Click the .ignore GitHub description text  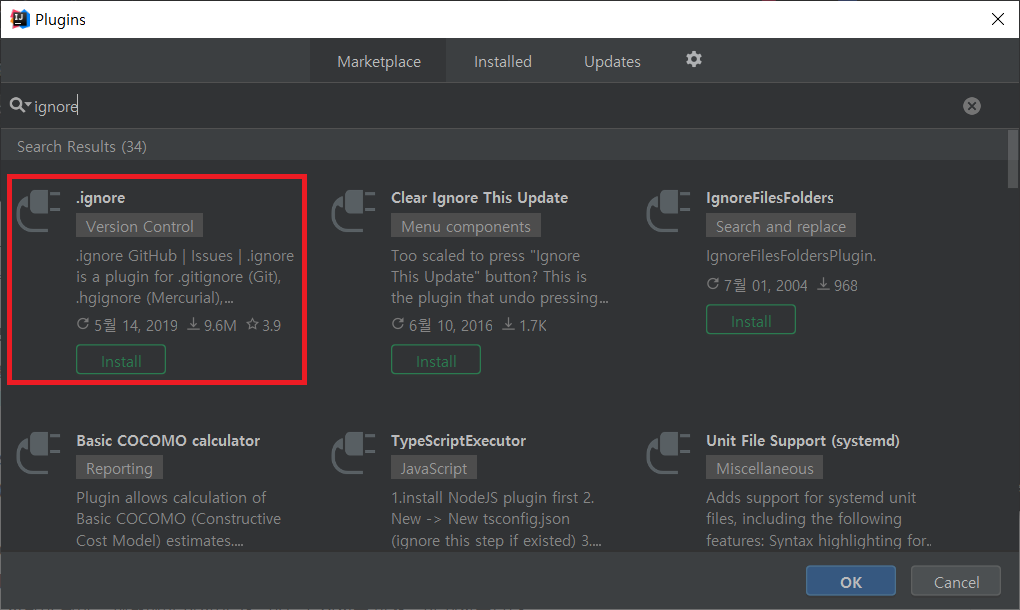[x=185, y=277]
